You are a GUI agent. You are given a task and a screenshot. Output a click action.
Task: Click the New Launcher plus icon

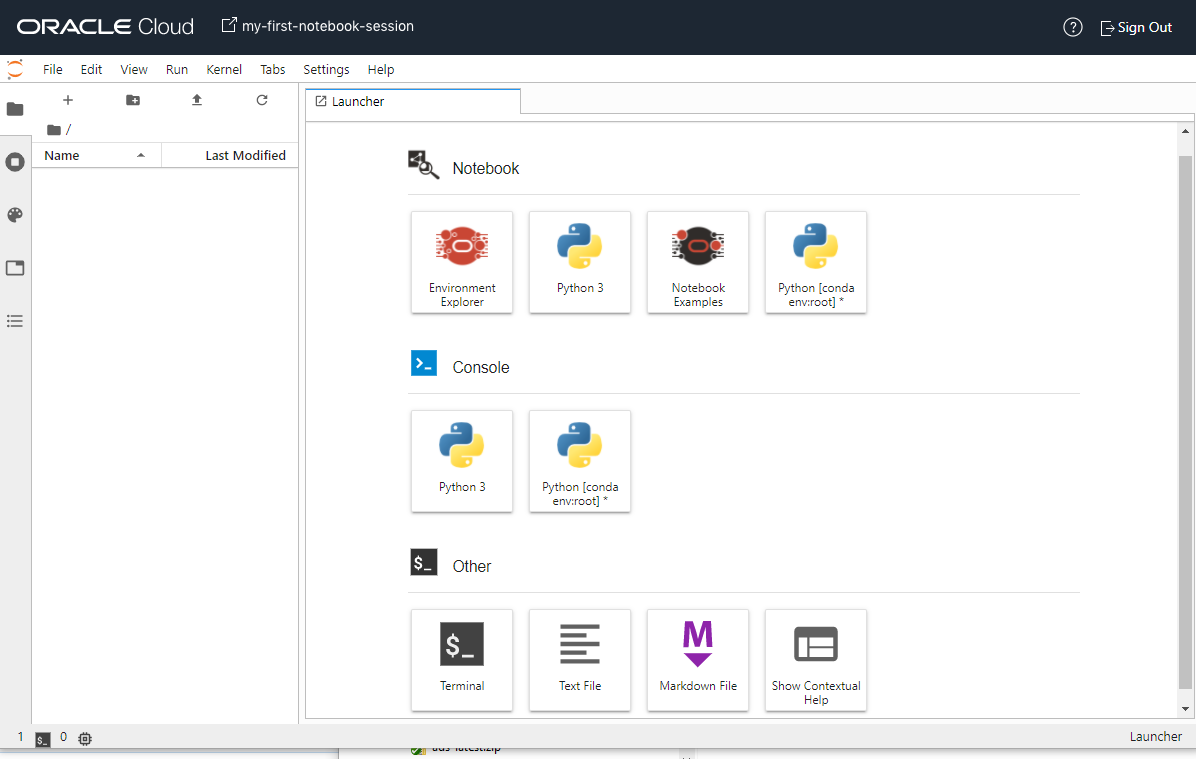[x=68, y=100]
